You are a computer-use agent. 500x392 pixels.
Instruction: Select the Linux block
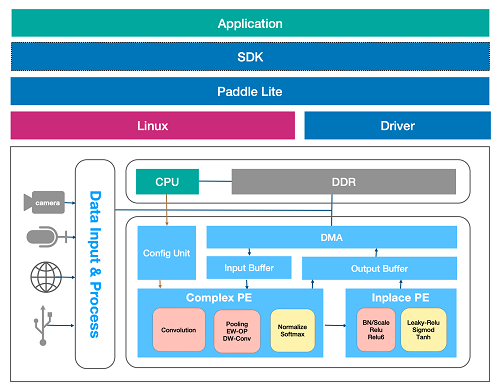(x=153, y=125)
